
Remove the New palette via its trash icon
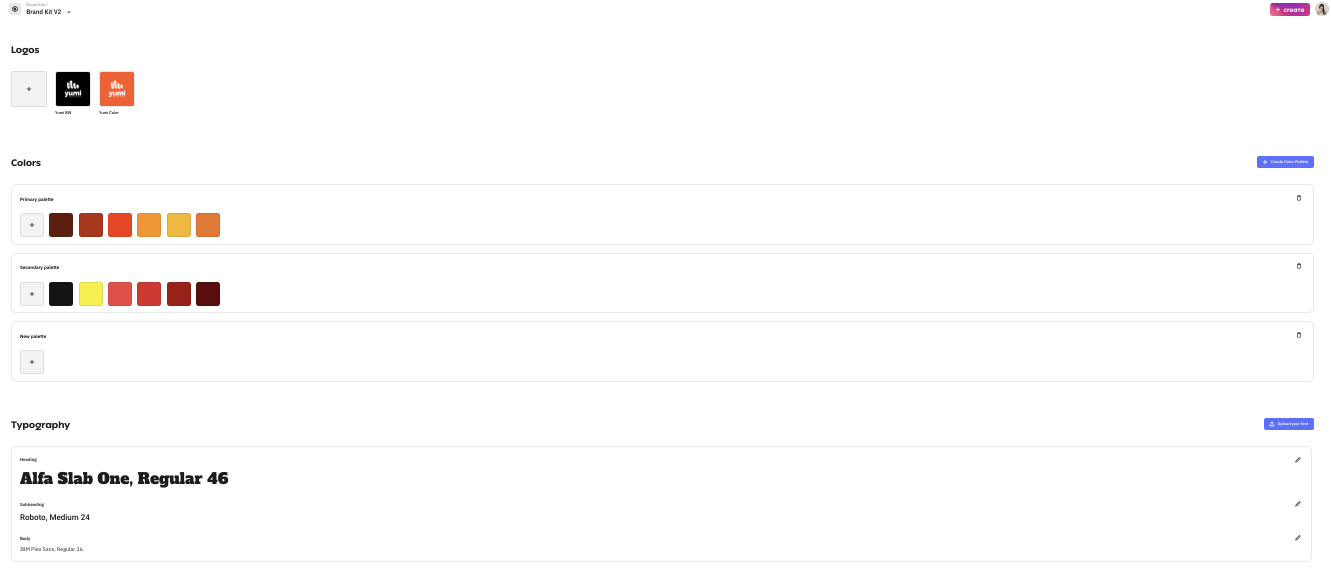coord(1299,335)
